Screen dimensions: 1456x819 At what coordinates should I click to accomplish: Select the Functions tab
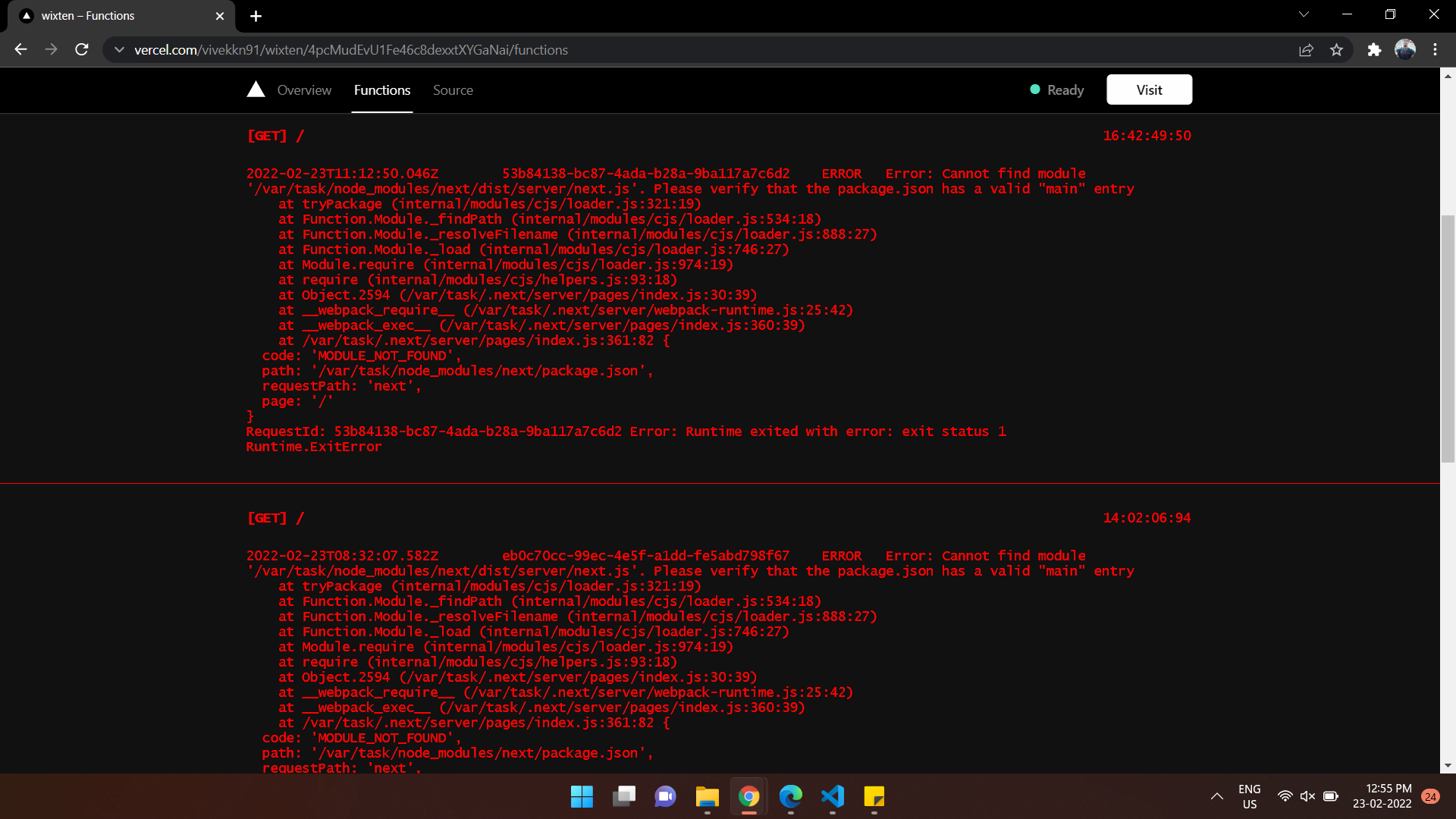click(382, 89)
